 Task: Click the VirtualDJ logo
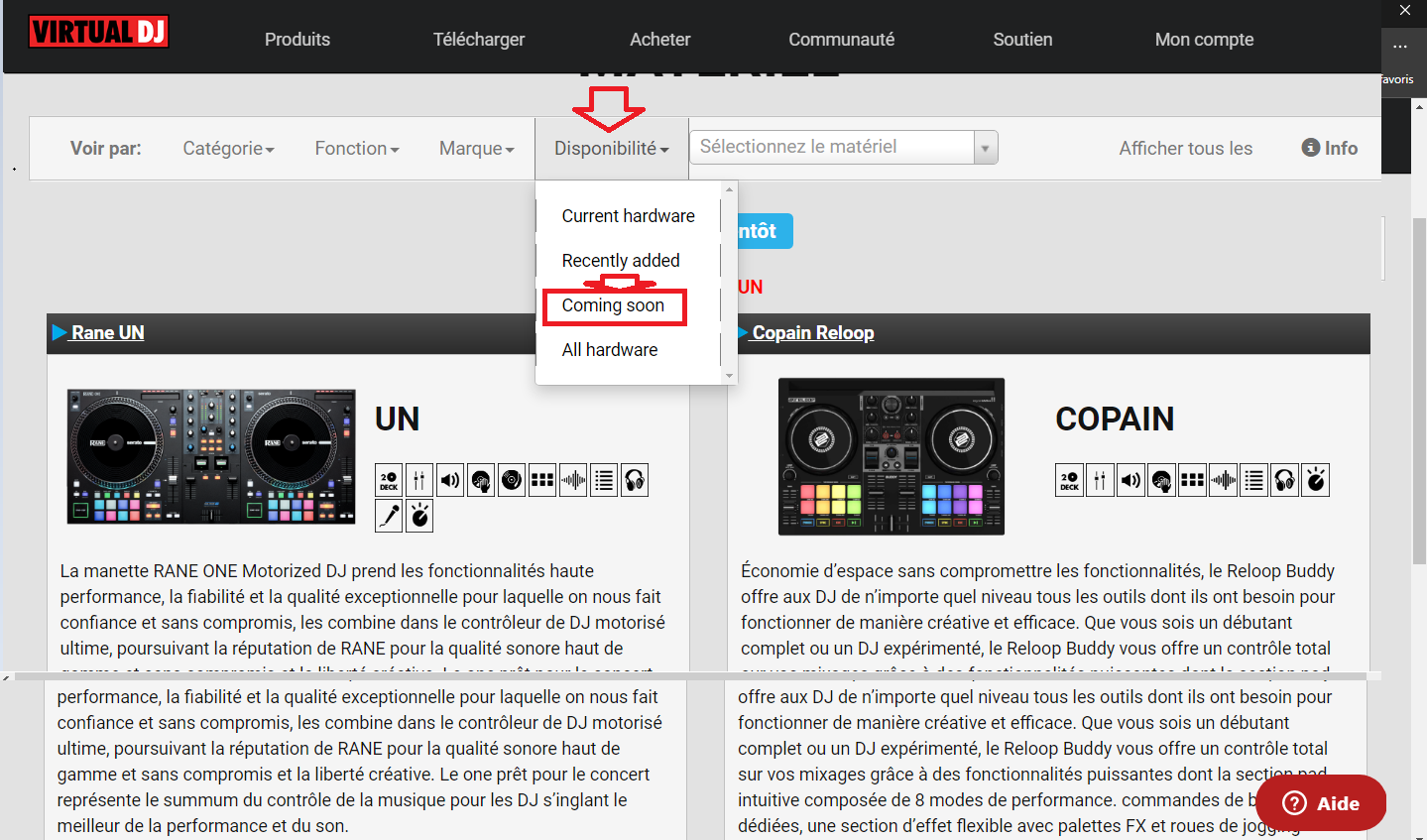tap(98, 32)
